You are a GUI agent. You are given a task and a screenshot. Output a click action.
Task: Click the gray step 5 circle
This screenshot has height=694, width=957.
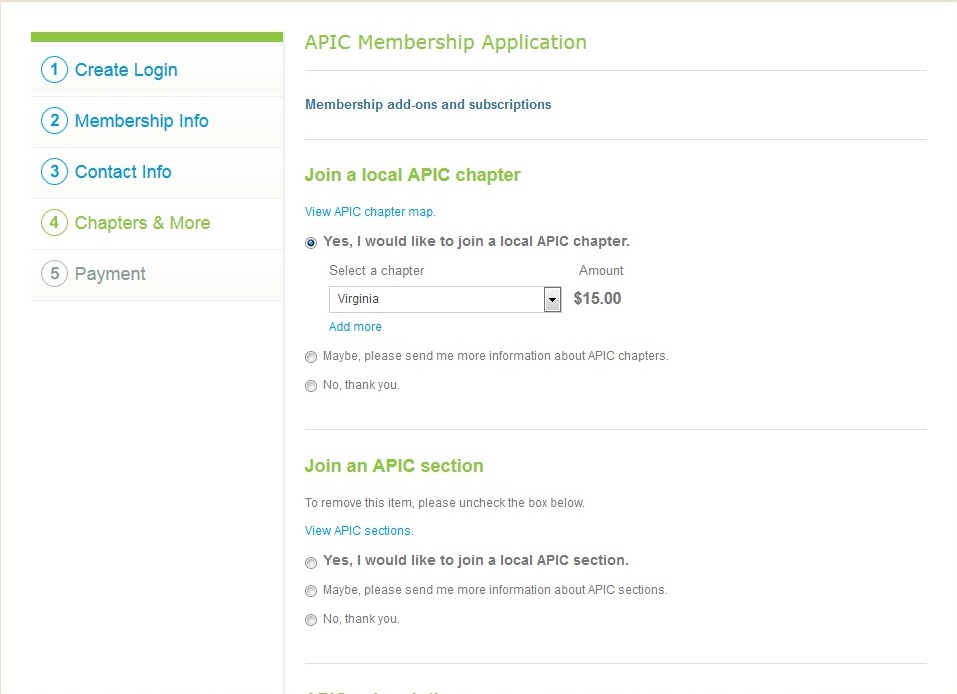pos(54,274)
